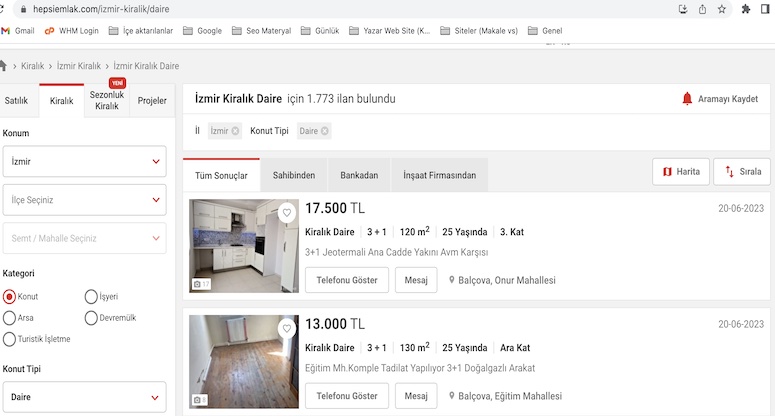This screenshot has height=416, width=775.
Task: Open the Yazar Web Site bookmark folder
Action: [389, 31]
